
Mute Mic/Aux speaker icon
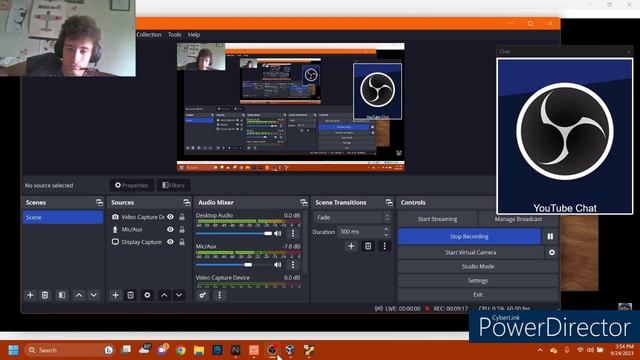278,265
